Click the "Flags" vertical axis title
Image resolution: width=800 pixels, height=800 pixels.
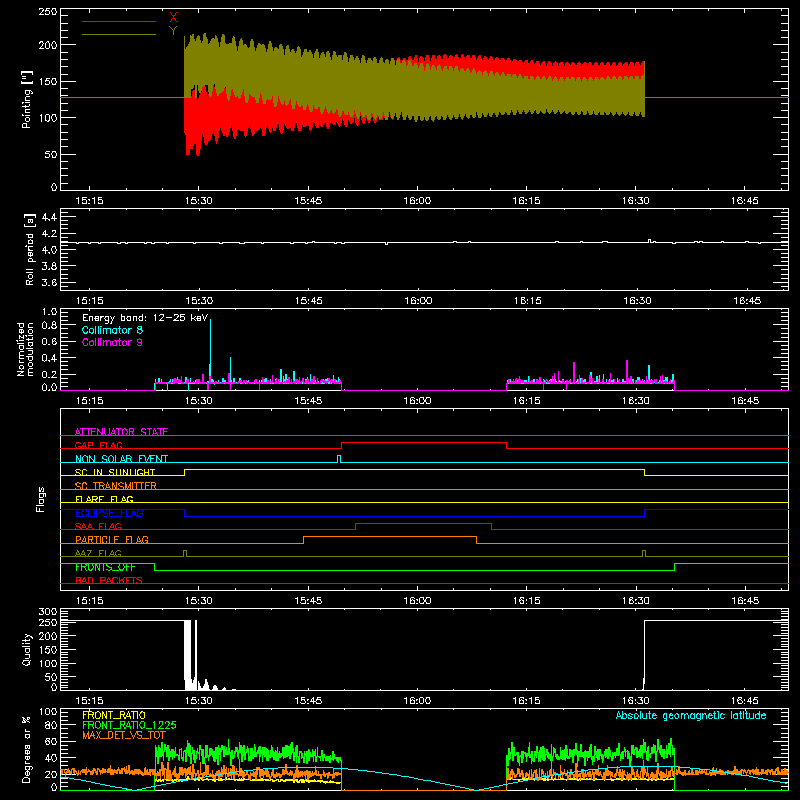41,499
